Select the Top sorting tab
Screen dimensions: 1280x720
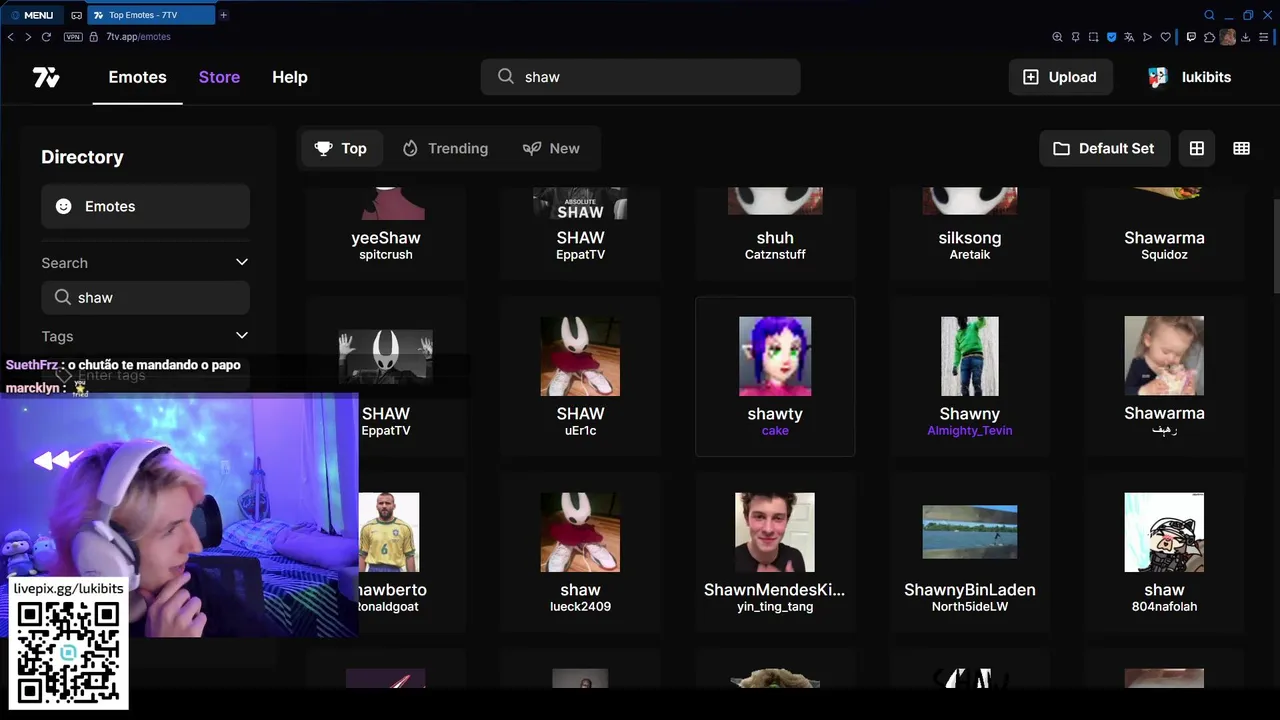pyautogui.click(x=341, y=148)
